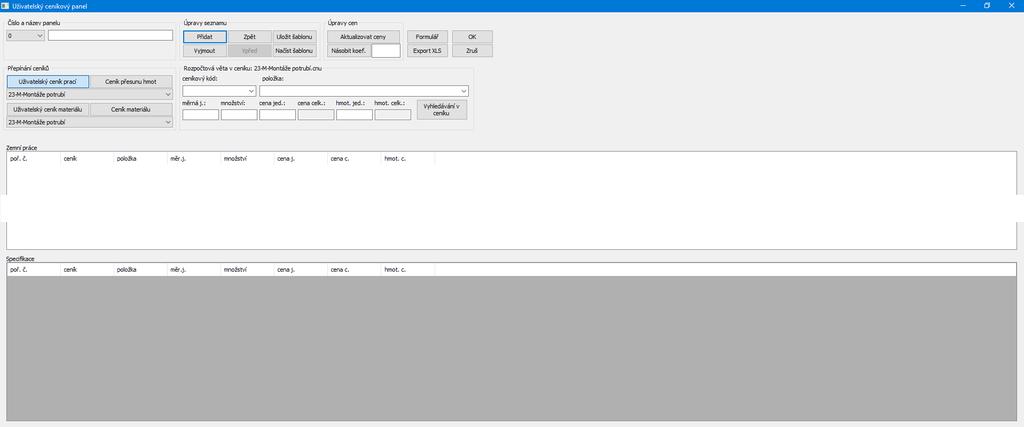This screenshot has width=1024, height=427.
Task: Click Vyhledávání v ceníku button
Action: (442, 110)
